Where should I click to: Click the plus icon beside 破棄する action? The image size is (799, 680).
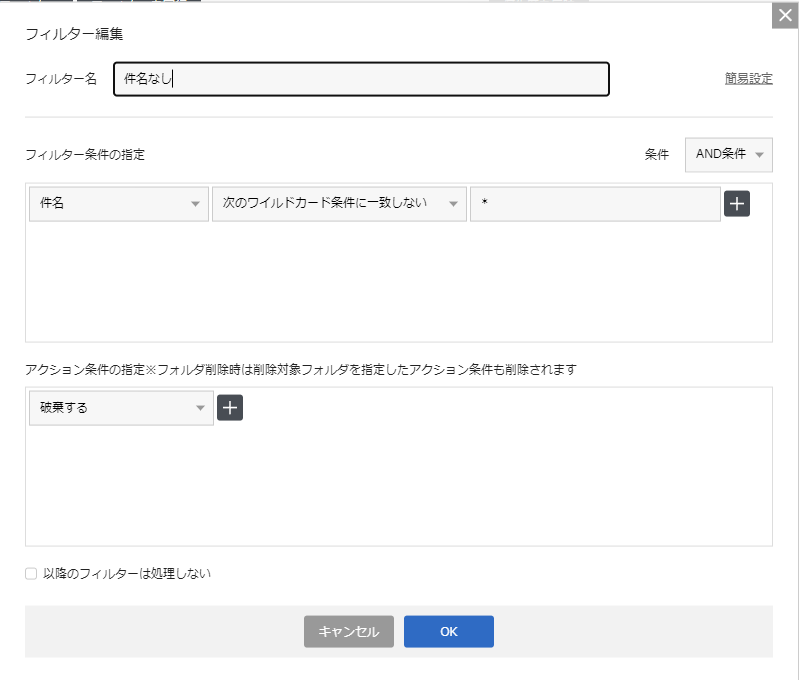[x=230, y=408]
